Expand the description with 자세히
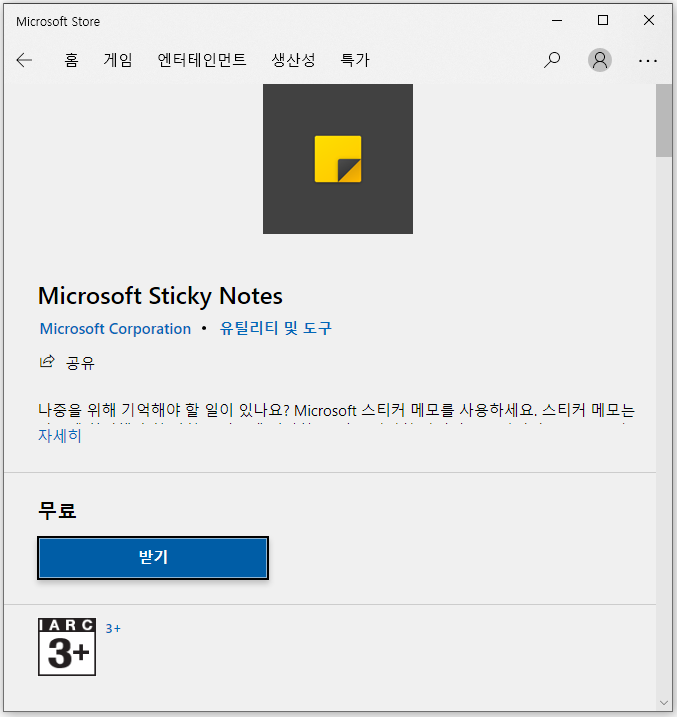 60,435
